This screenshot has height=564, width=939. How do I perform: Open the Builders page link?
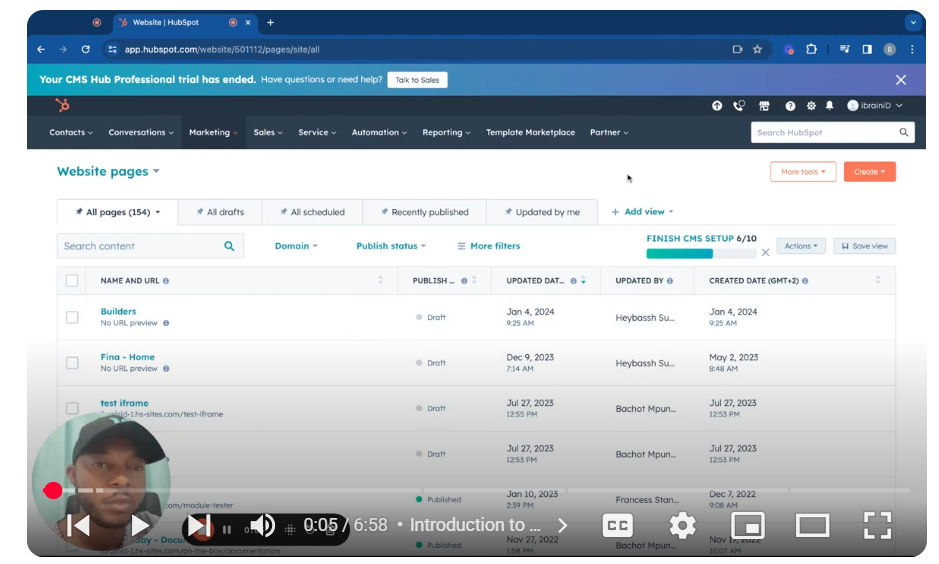pyautogui.click(x=118, y=311)
